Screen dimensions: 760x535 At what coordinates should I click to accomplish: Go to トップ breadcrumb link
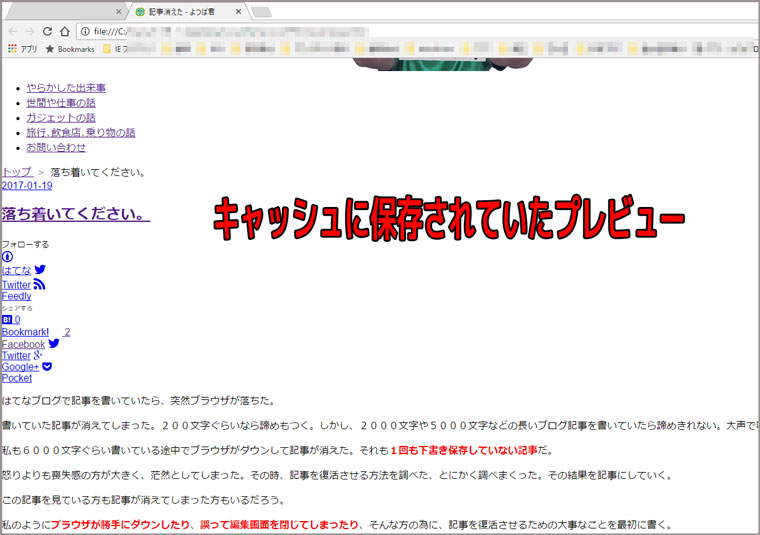tap(17, 172)
